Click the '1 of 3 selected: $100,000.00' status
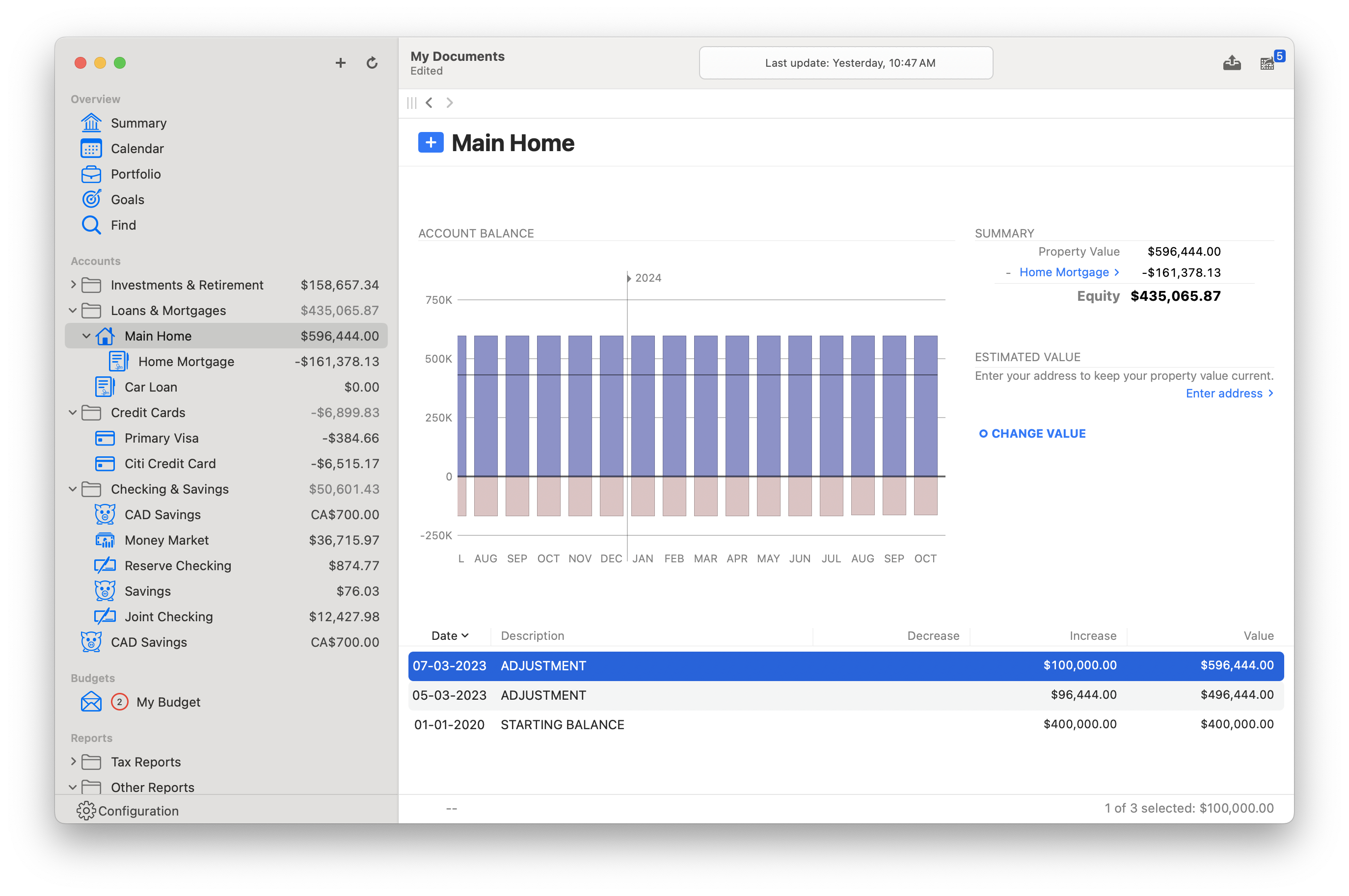Image resolution: width=1349 pixels, height=896 pixels. click(x=1188, y=808)
